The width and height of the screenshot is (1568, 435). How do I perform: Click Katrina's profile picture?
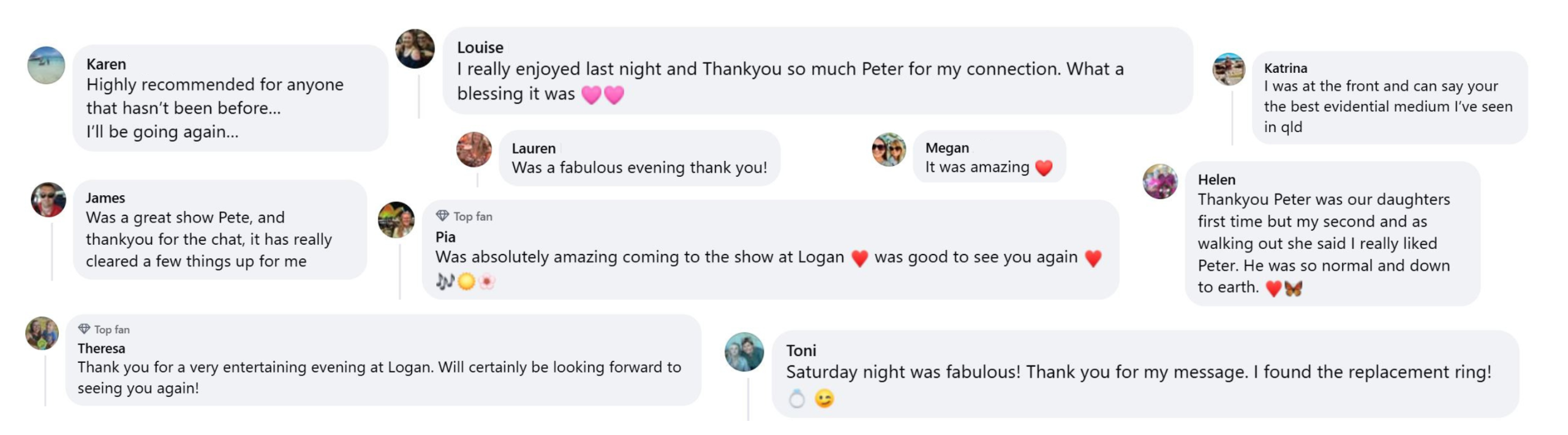pyautogui.click(x=1229, y=69)
